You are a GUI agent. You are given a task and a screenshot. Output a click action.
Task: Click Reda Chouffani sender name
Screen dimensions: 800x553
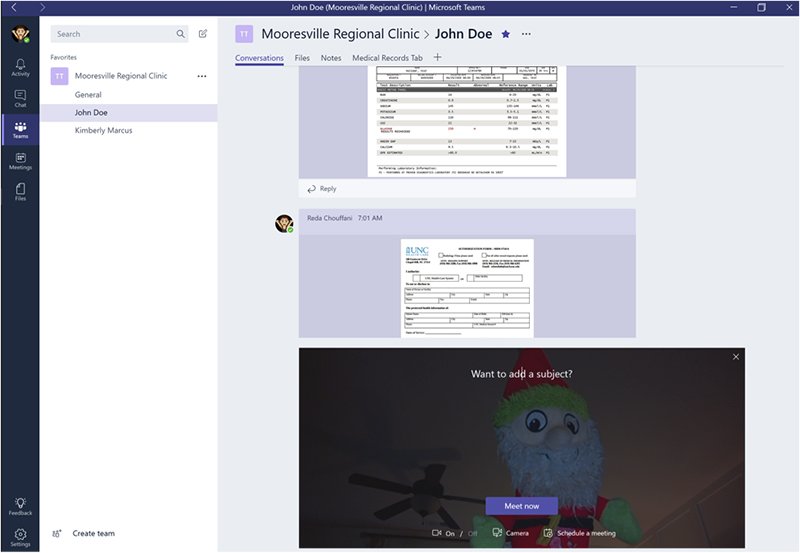click(x=330, y=218)
